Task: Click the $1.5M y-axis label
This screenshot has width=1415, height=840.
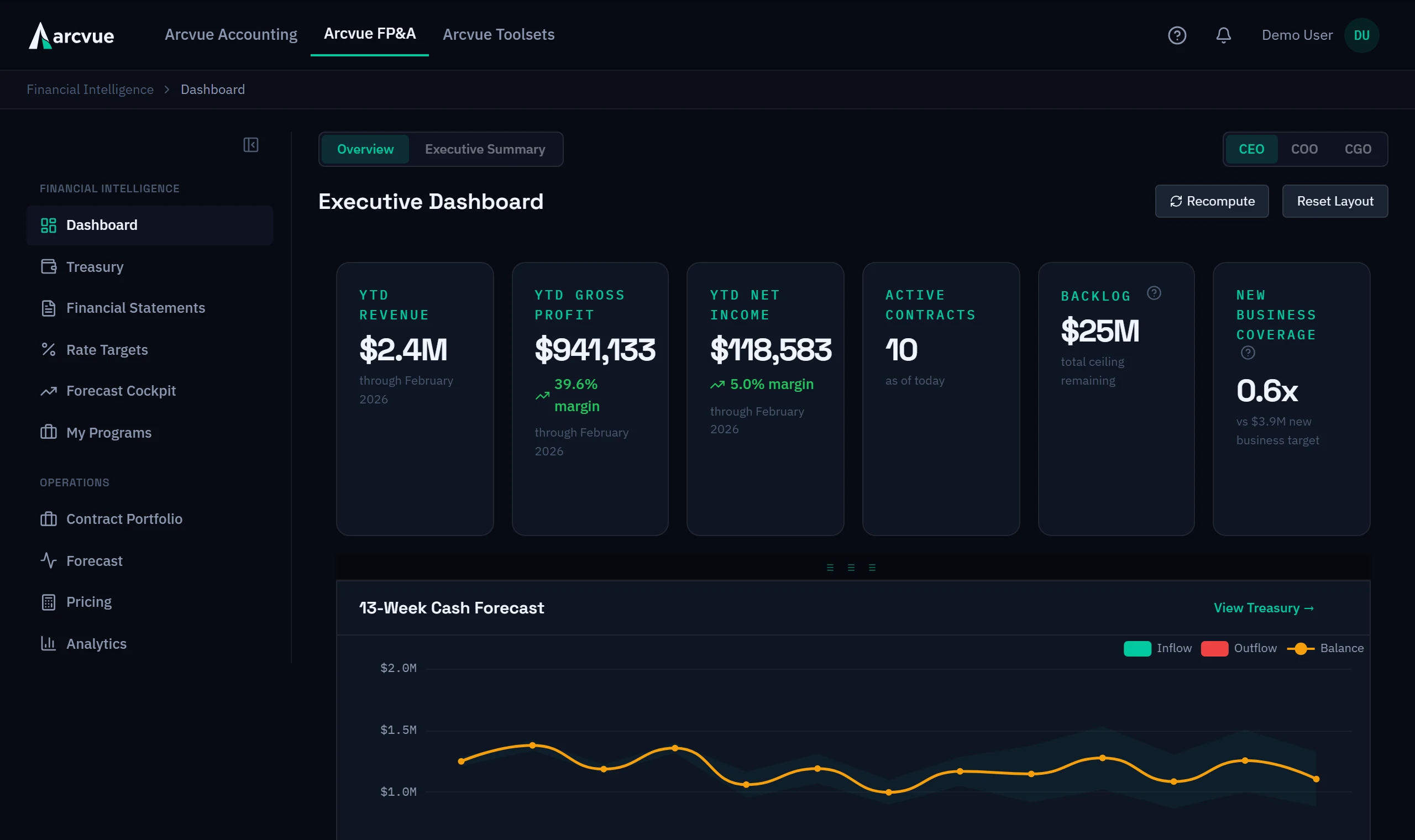Action: point(398,730)
